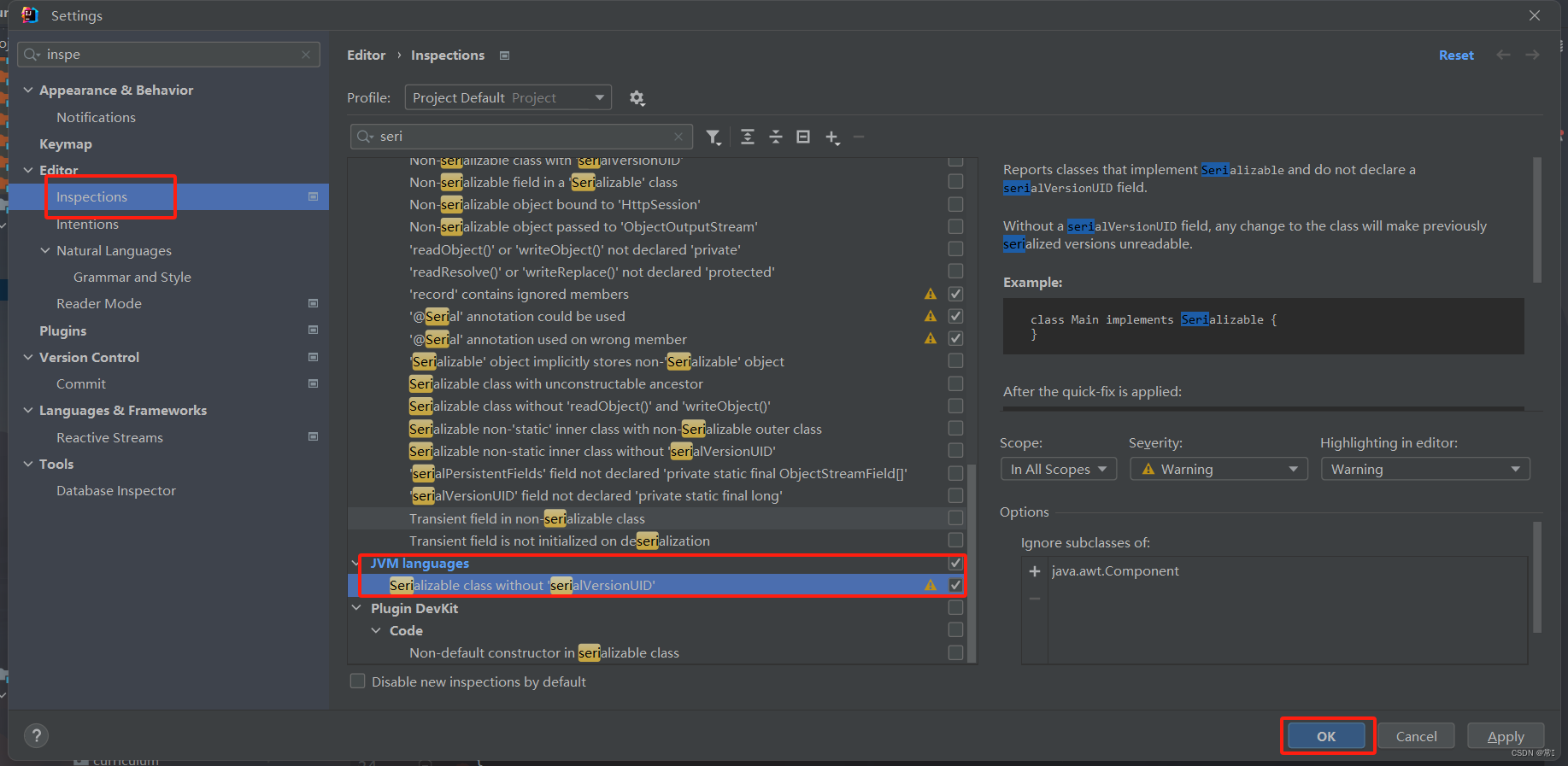Collapse the Plugin DevKit inspection group
Screen dimensions: 1568x766
(356, 608)
